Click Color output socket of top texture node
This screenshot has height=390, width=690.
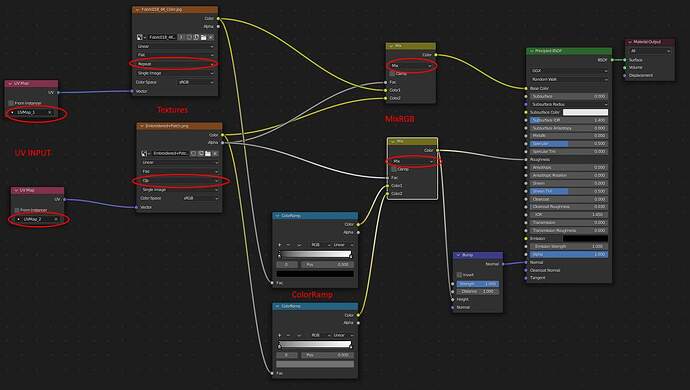click(218, 18)
